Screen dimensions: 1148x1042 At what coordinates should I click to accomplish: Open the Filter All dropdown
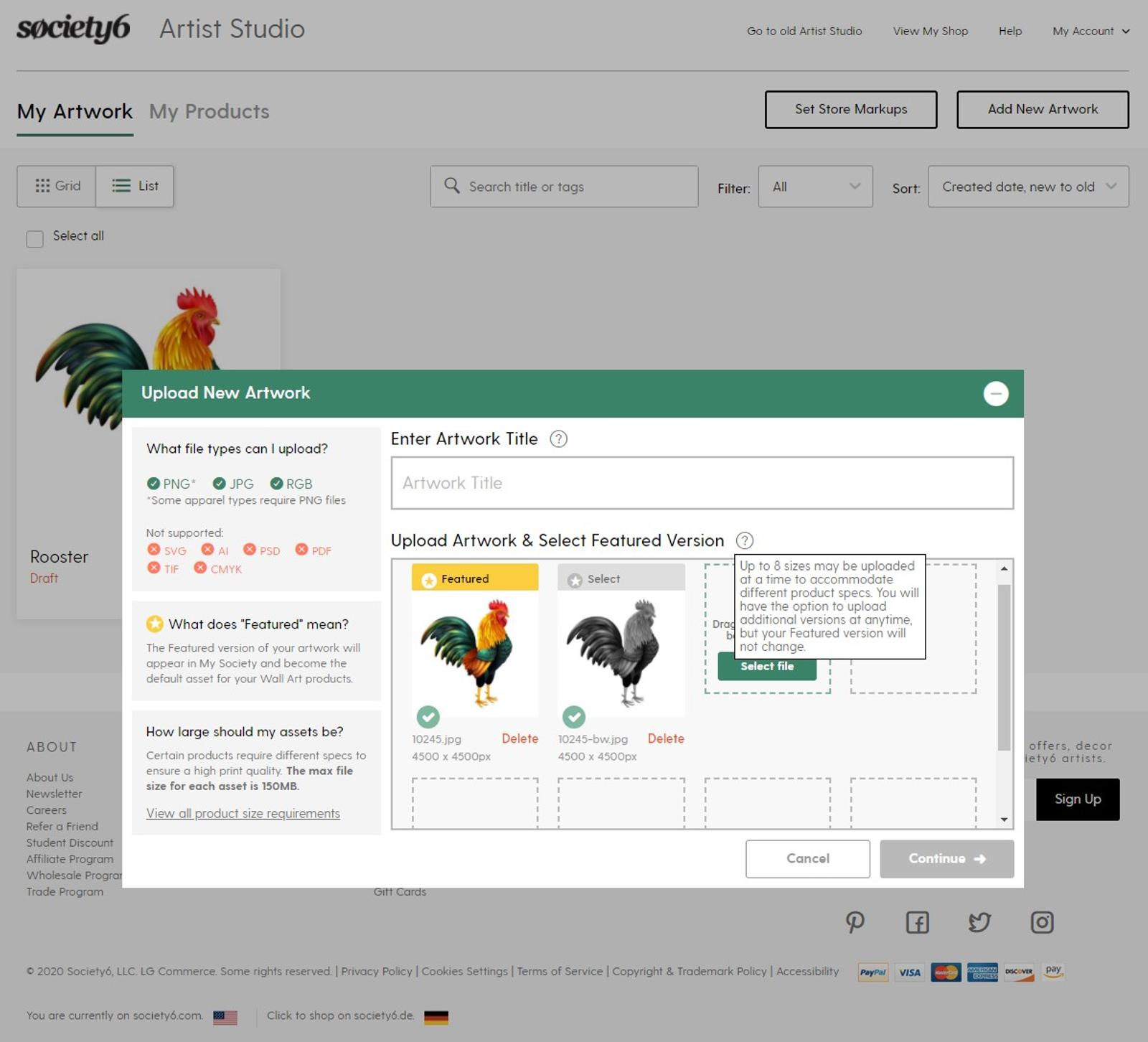tap(815, 187)
